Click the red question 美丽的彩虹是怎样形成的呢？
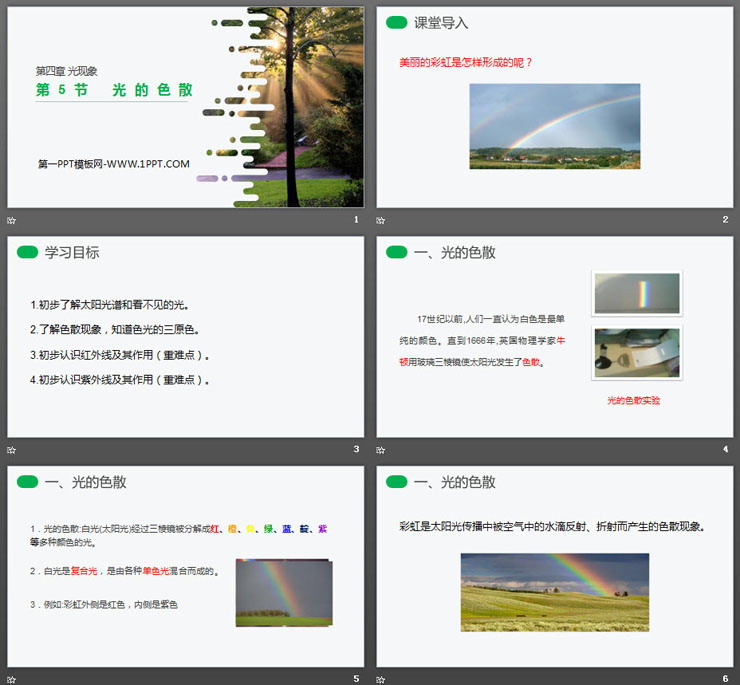The width and height of the screenshot is (740, 685). pos(466,62)
